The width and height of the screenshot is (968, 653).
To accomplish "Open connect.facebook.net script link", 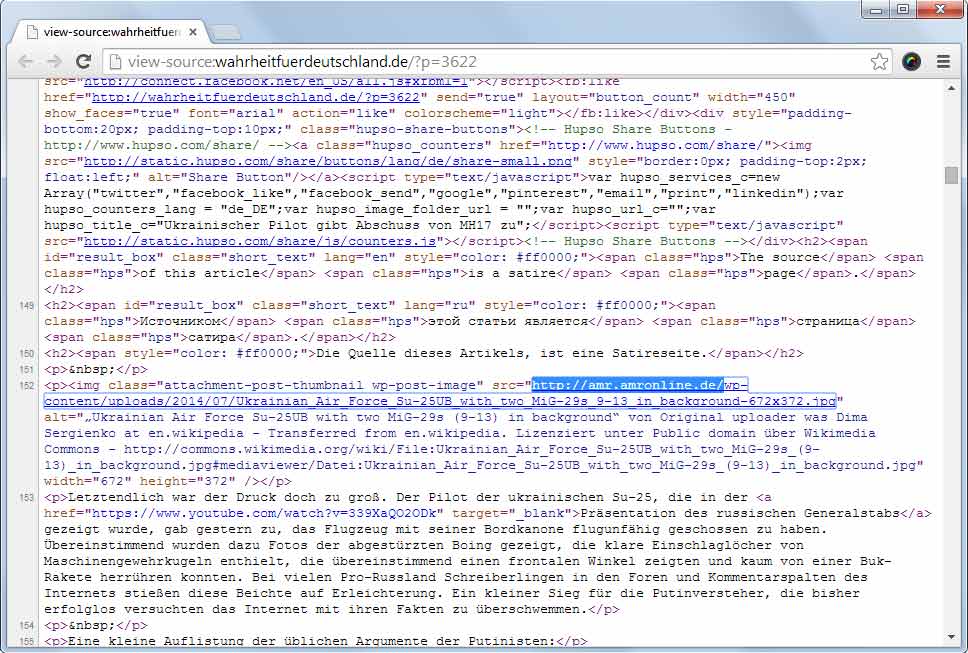I will (x=276, y=81).
